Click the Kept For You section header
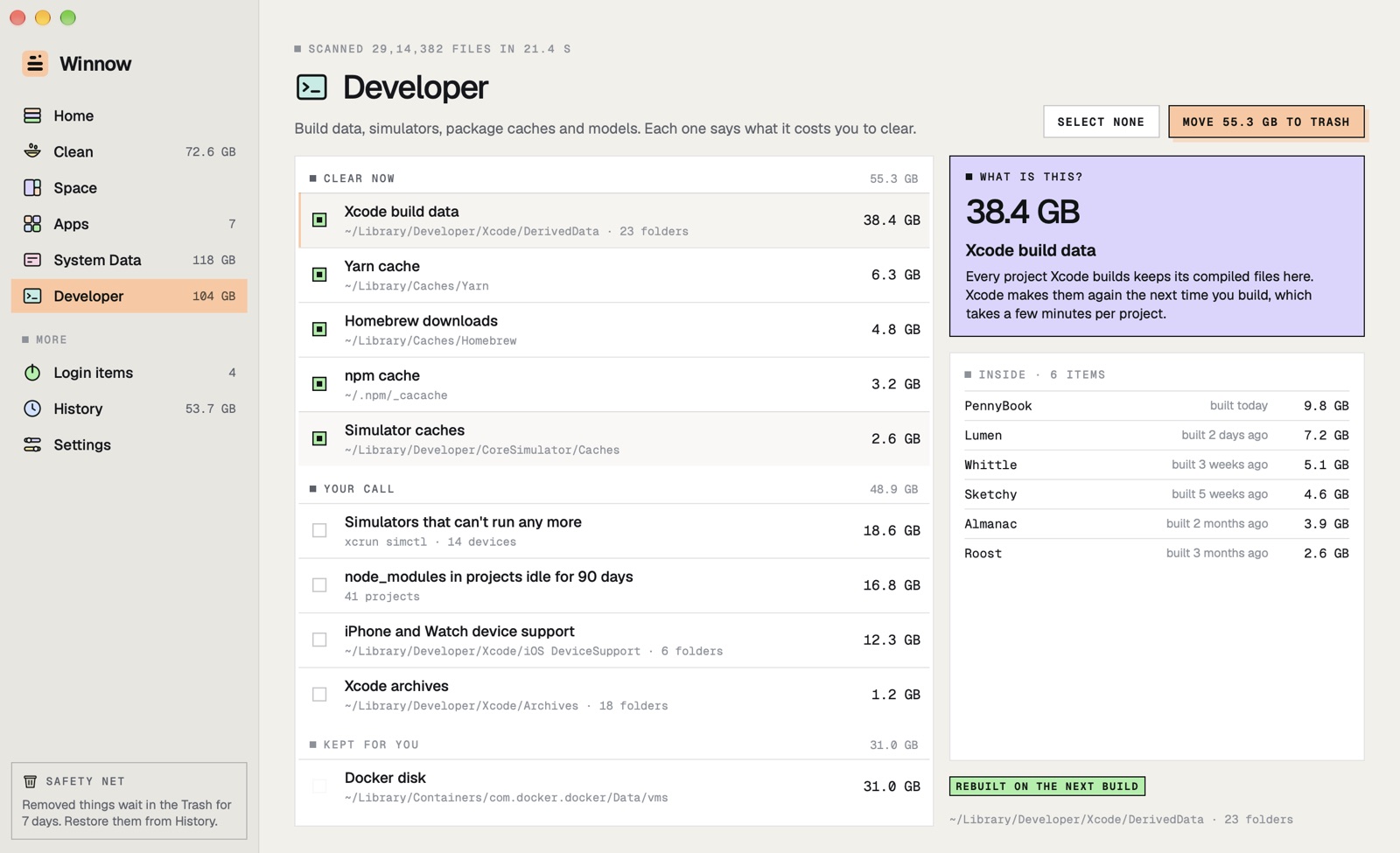This screenshot has height=853, width=1400. (614, 745)
